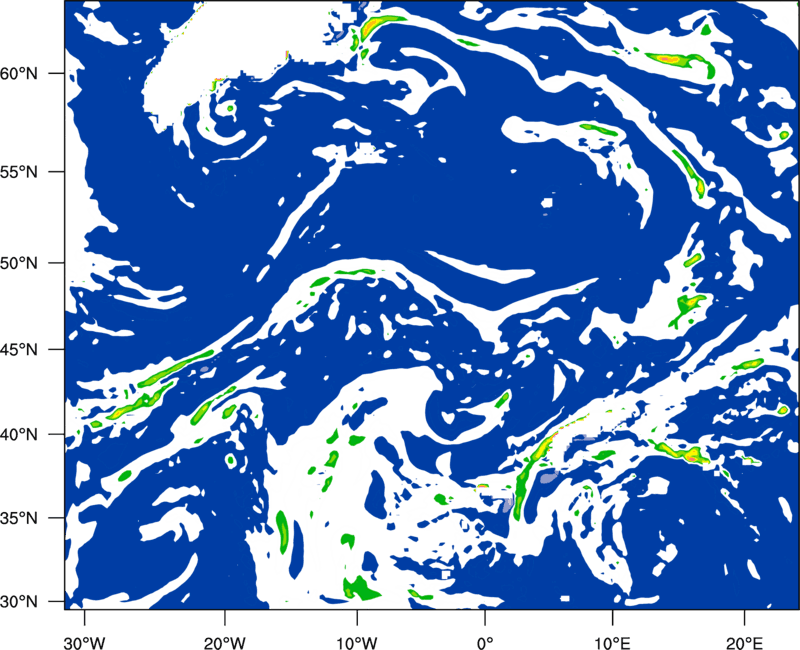Click the 10°W longitude label

[356, 643]
